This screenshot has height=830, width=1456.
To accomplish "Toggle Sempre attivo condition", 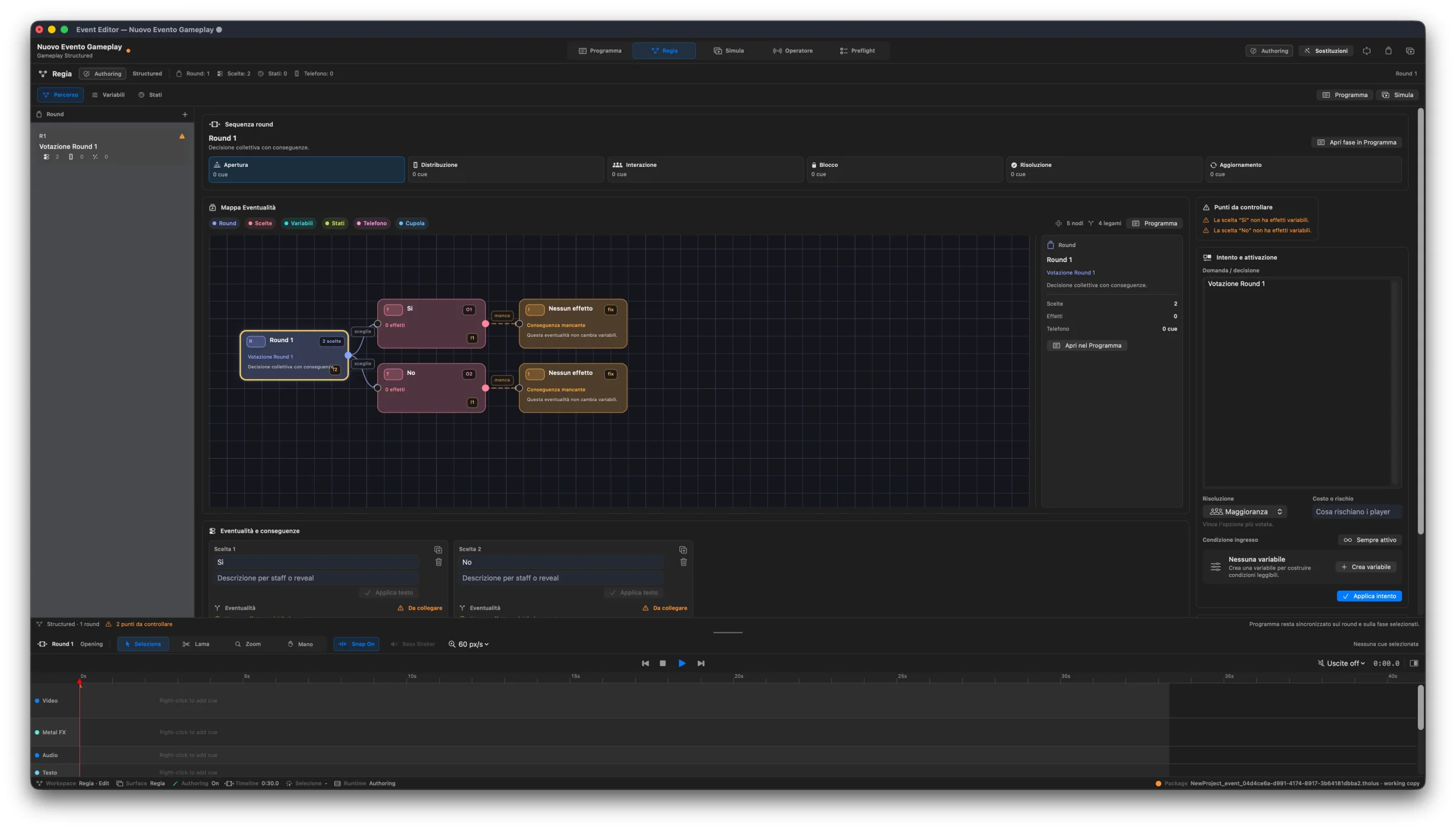I will [1370, 540].
